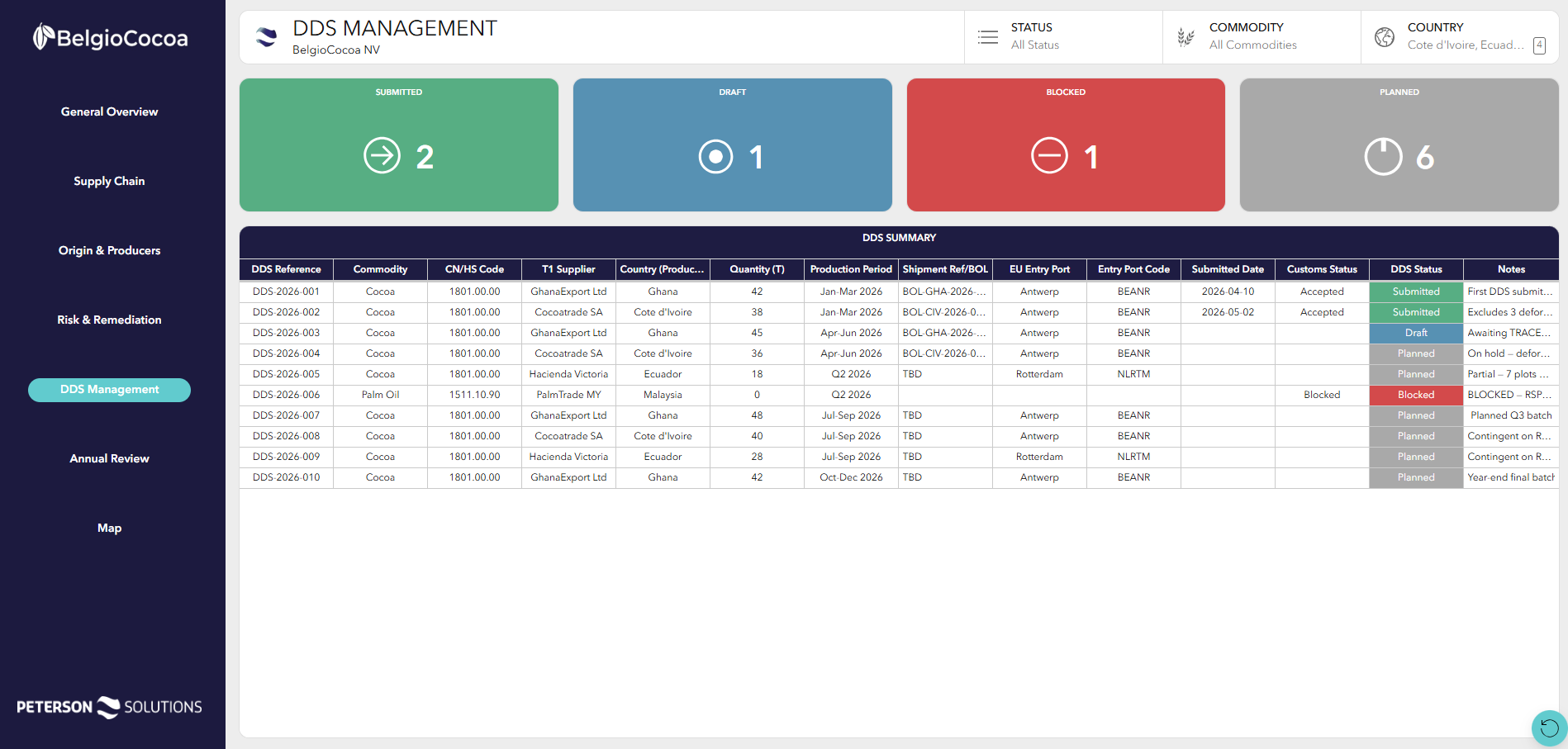Select the red Blocked summary card
Viewport: 1568px width, 749px height.
(x=1066, y=145)
